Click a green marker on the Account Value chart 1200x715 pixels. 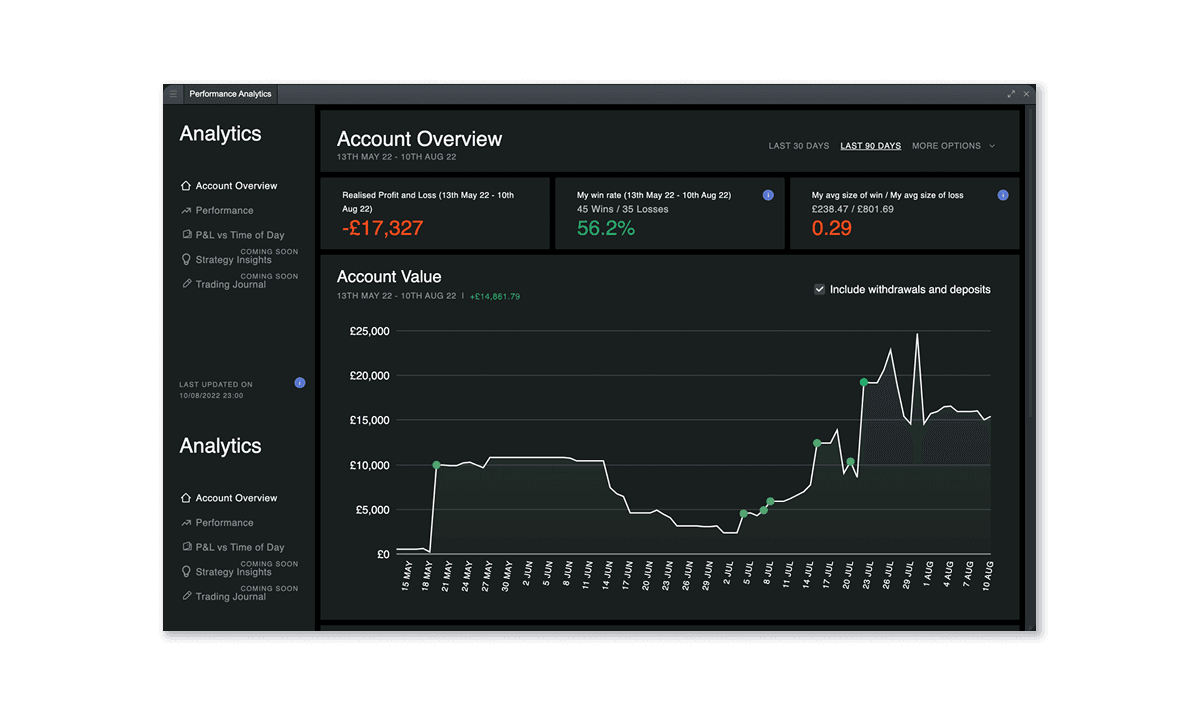(x=864, y=382)
